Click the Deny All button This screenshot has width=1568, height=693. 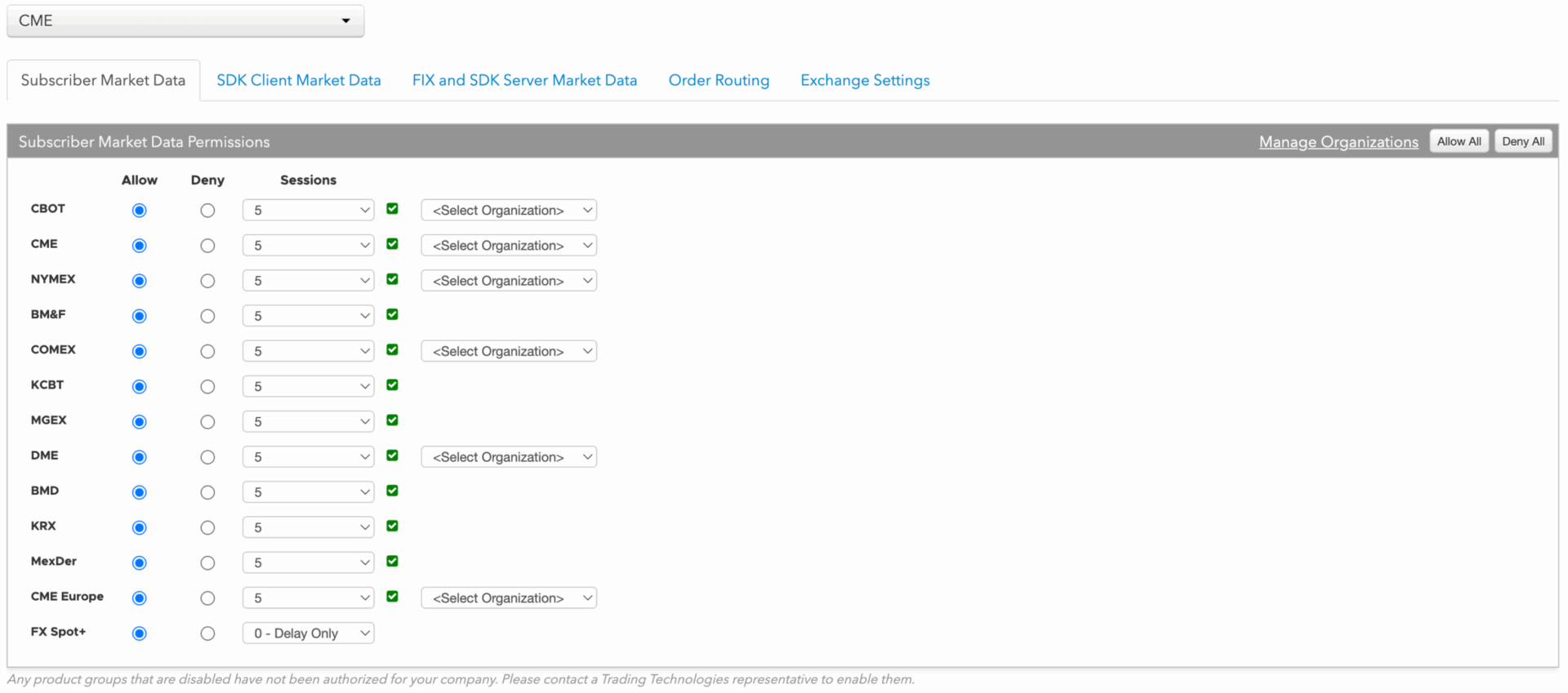coord(1523,141)
